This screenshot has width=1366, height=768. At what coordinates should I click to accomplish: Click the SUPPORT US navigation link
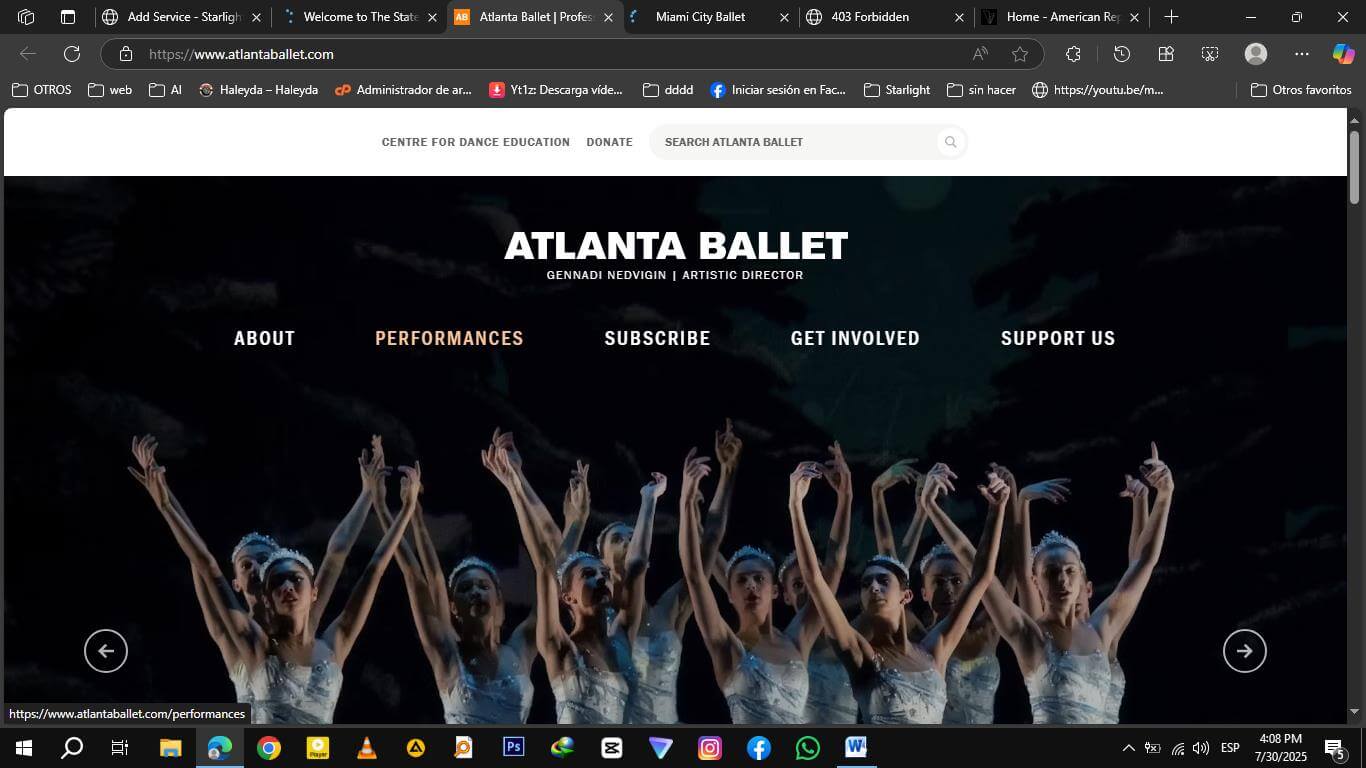coord(1057,338)
